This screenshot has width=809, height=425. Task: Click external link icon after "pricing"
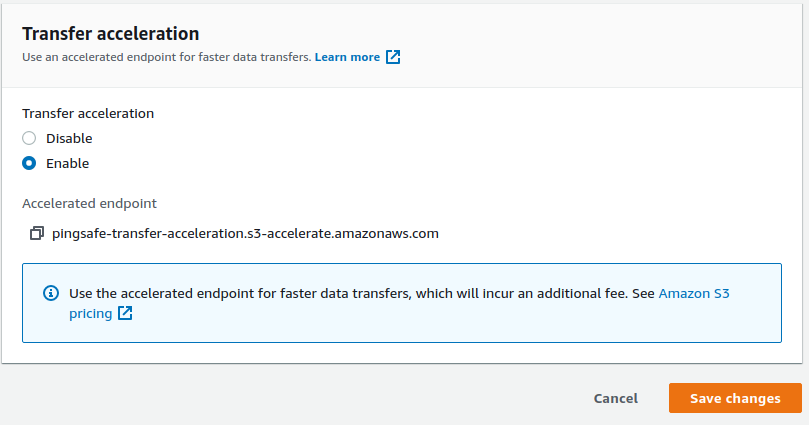click(x=125, y=313)
